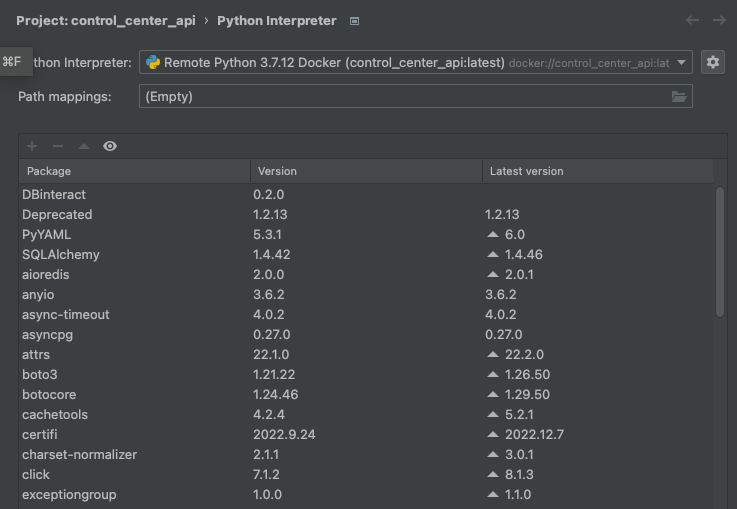
Task: Select the anyio package row
Action: [366, 295]
